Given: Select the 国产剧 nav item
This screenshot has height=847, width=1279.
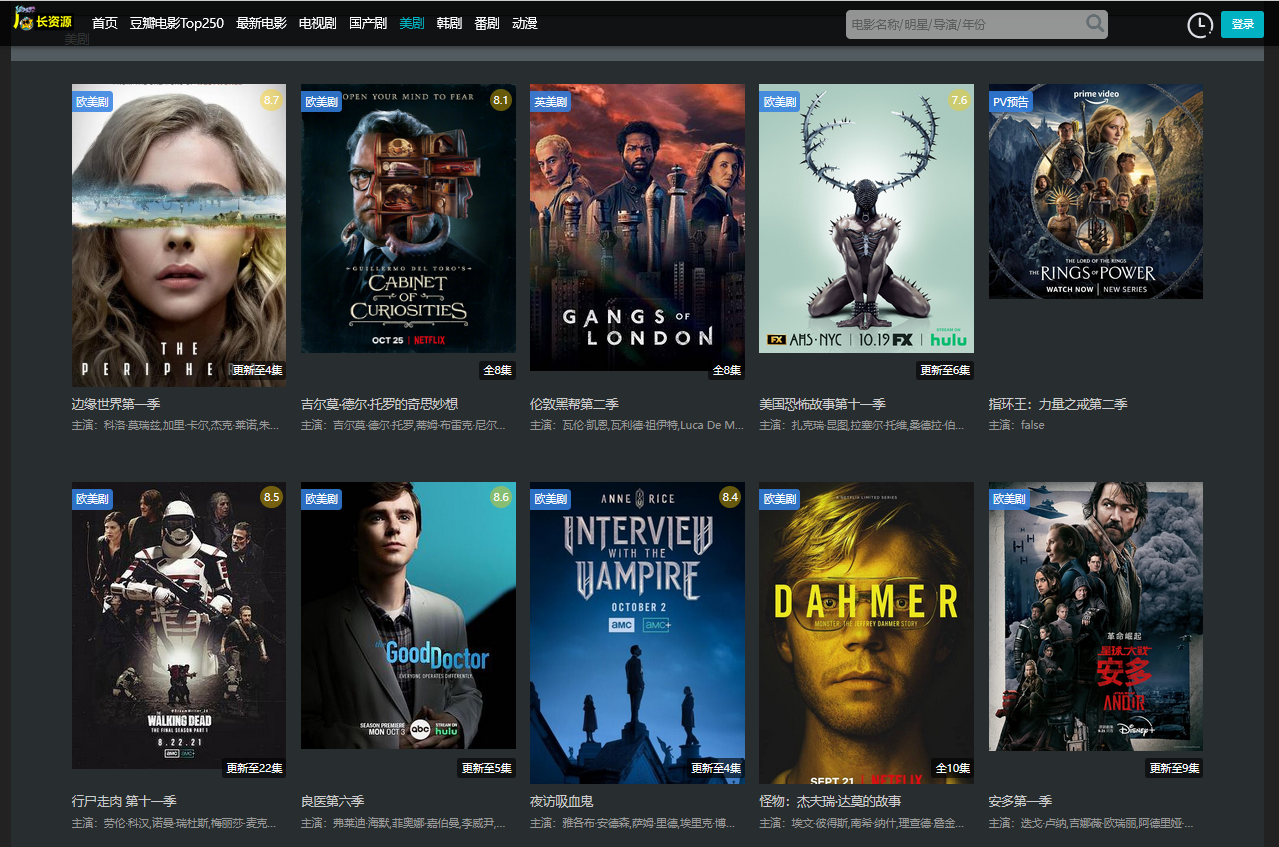Looking at the screenshot, I should (367, 23).
